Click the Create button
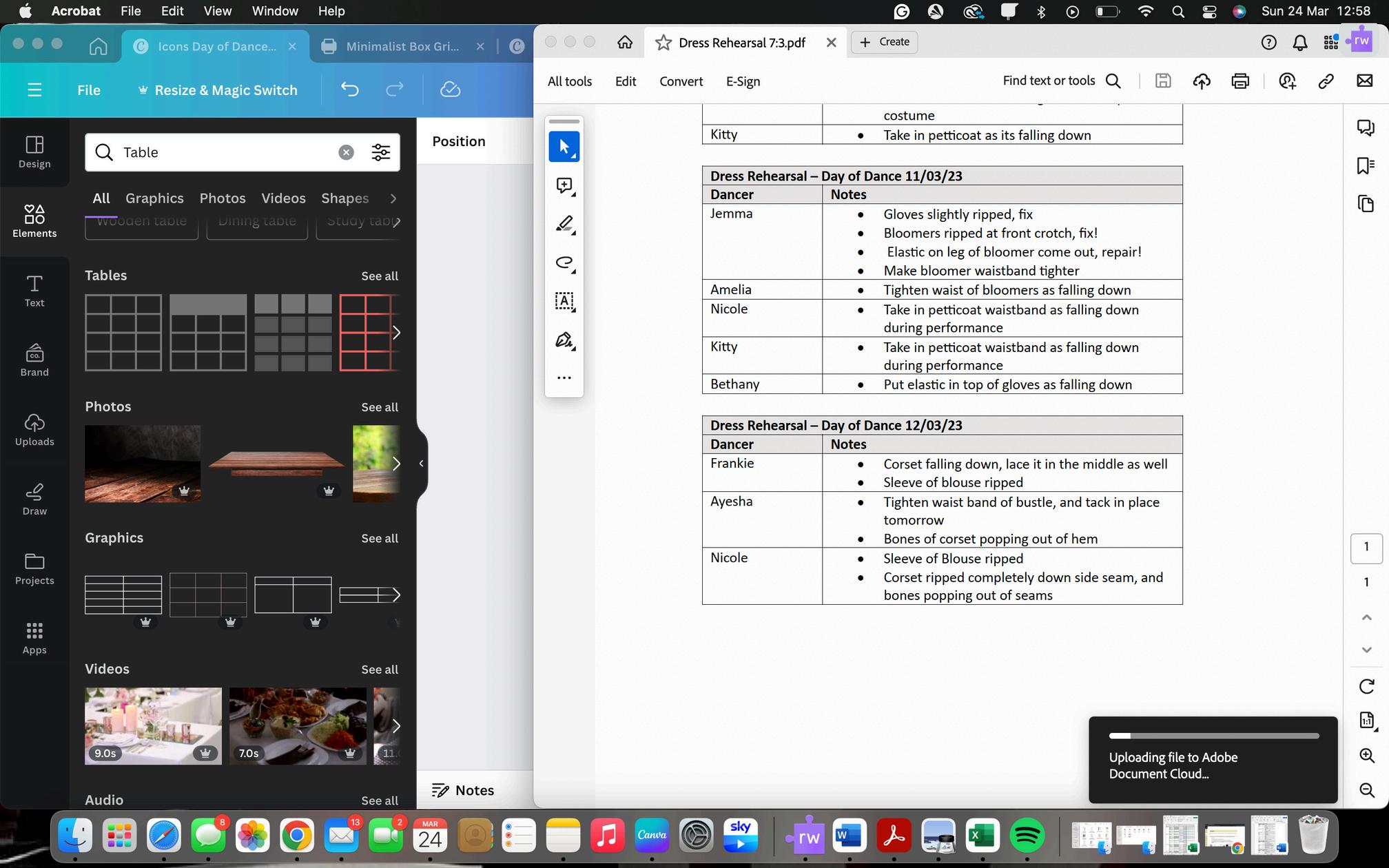Screen dimensions: 1389x868 point(885,42)
